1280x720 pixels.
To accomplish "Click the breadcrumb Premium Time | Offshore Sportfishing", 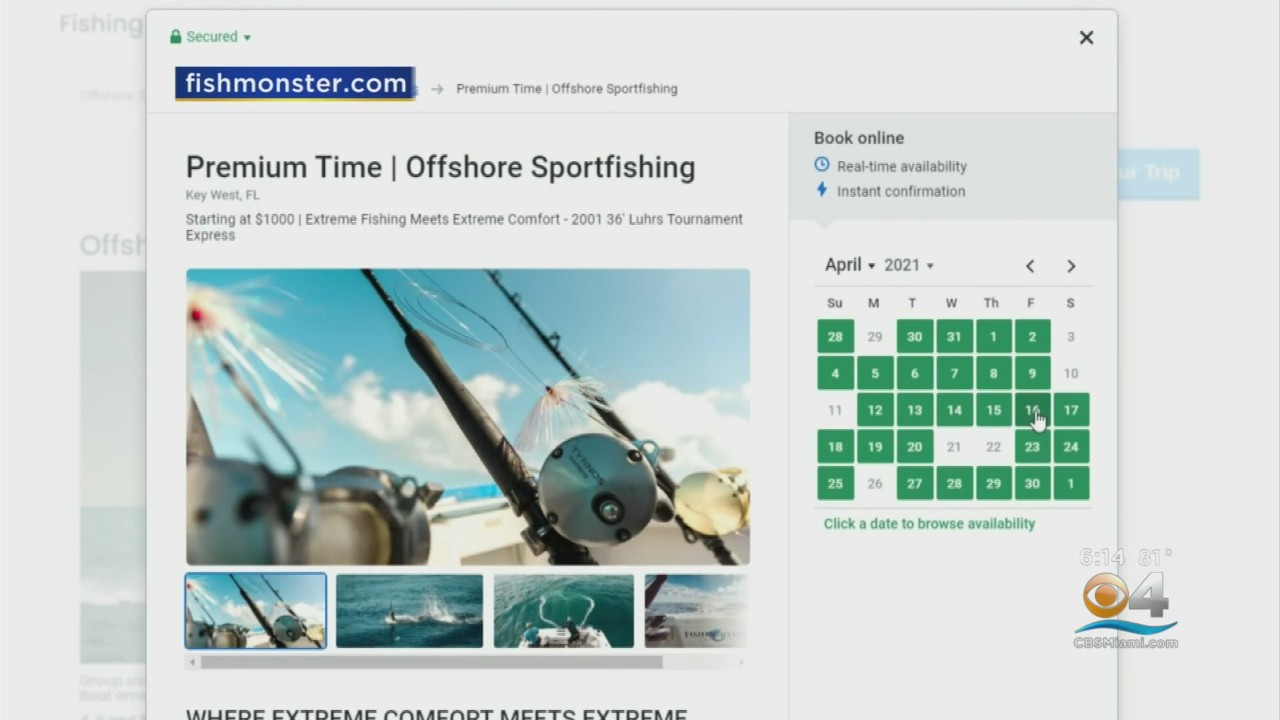I will click(567, 89).
